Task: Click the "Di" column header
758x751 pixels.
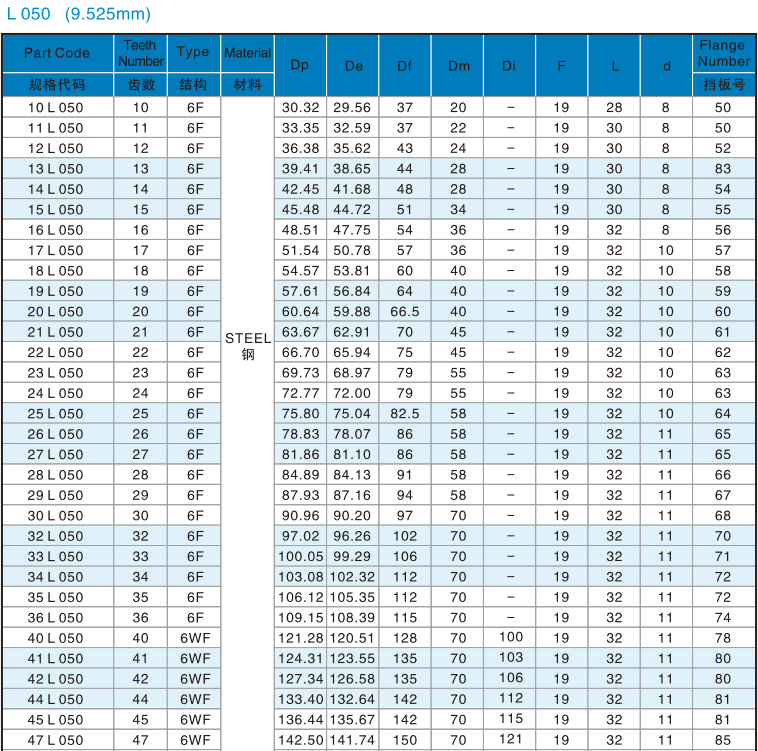Action: pyautogui.click(x=510, y=65)
